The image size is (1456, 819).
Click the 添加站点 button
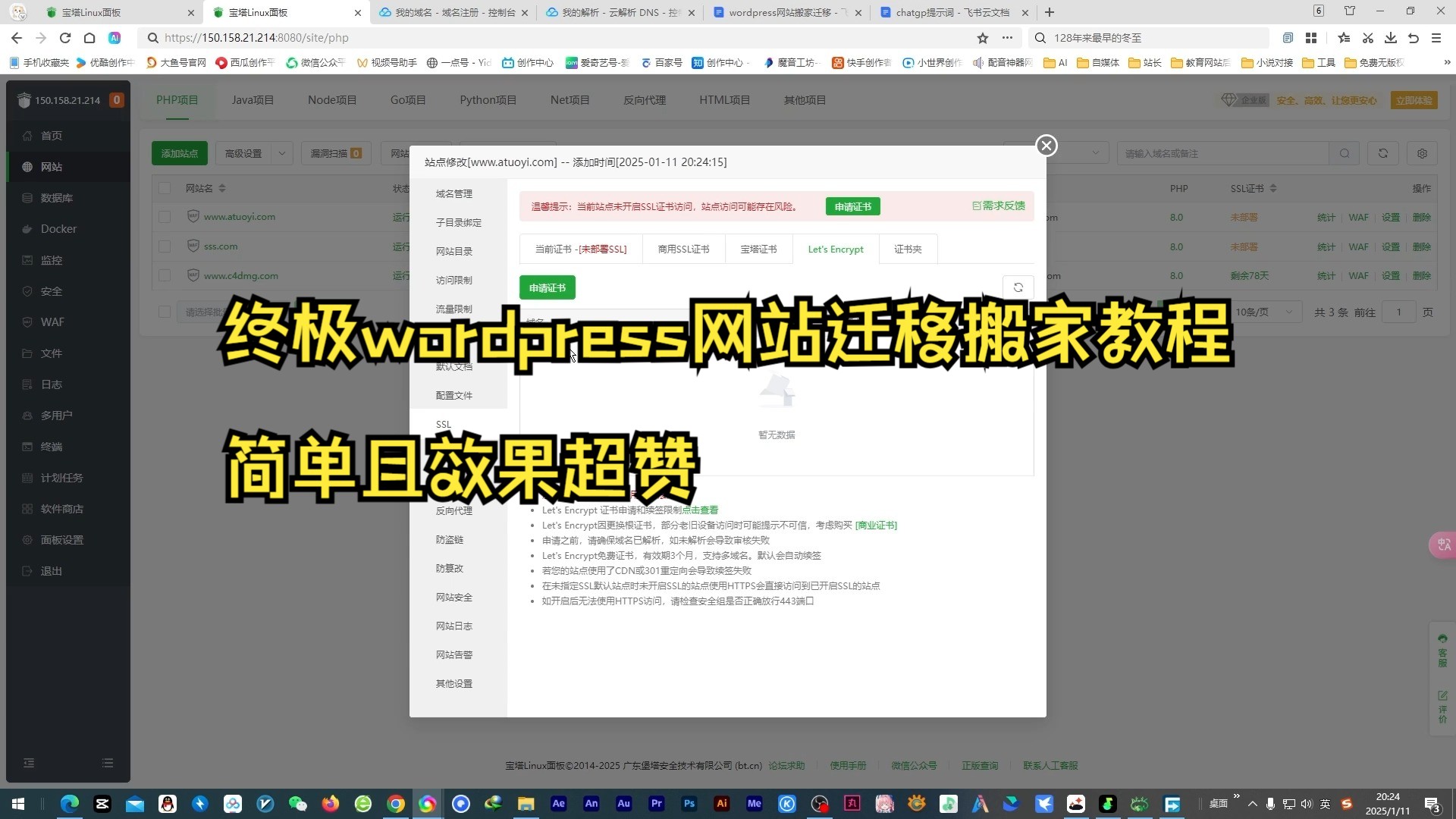(180, 153)
